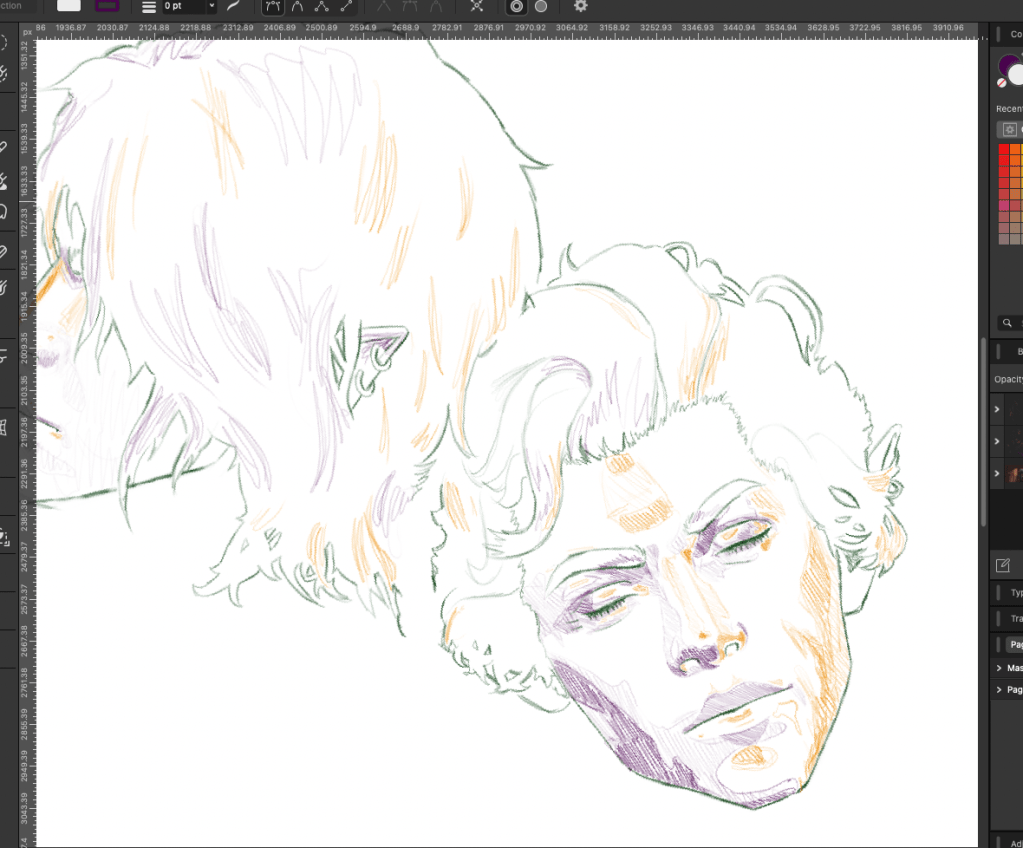This screenshot has width=1023, height=848.
Task: Click the crossed-arrows snapping icon in toolbar
Action: click(476, 6)
